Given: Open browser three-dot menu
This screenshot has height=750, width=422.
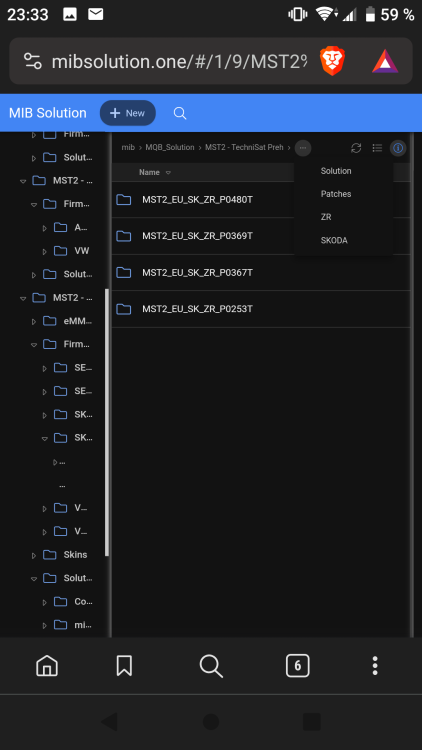Looking at the screenshot, I should click(375, 665).
